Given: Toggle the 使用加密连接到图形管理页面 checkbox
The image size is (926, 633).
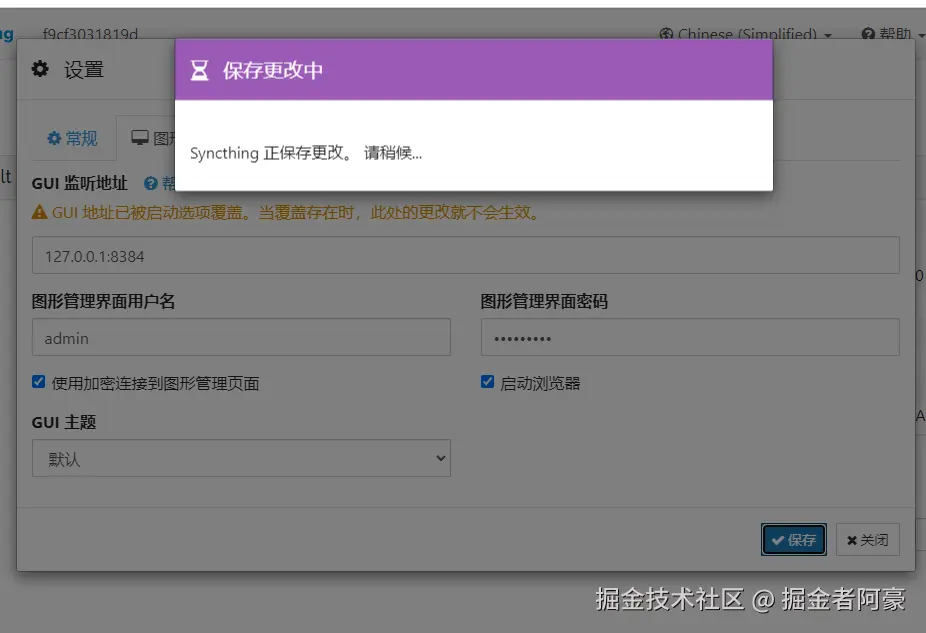Looking at the screenshot, I should (38, 382).
